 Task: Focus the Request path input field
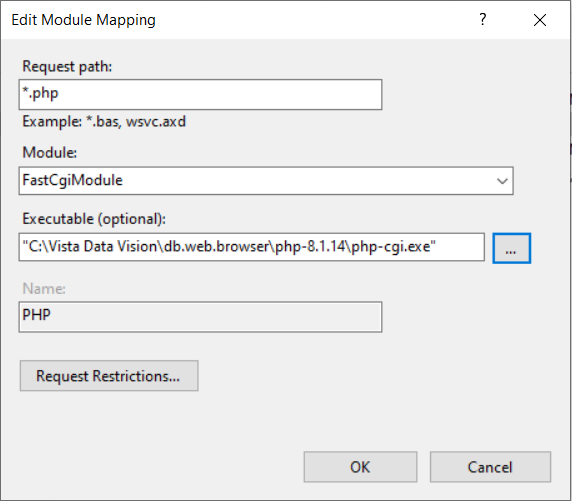click(200, 95)
